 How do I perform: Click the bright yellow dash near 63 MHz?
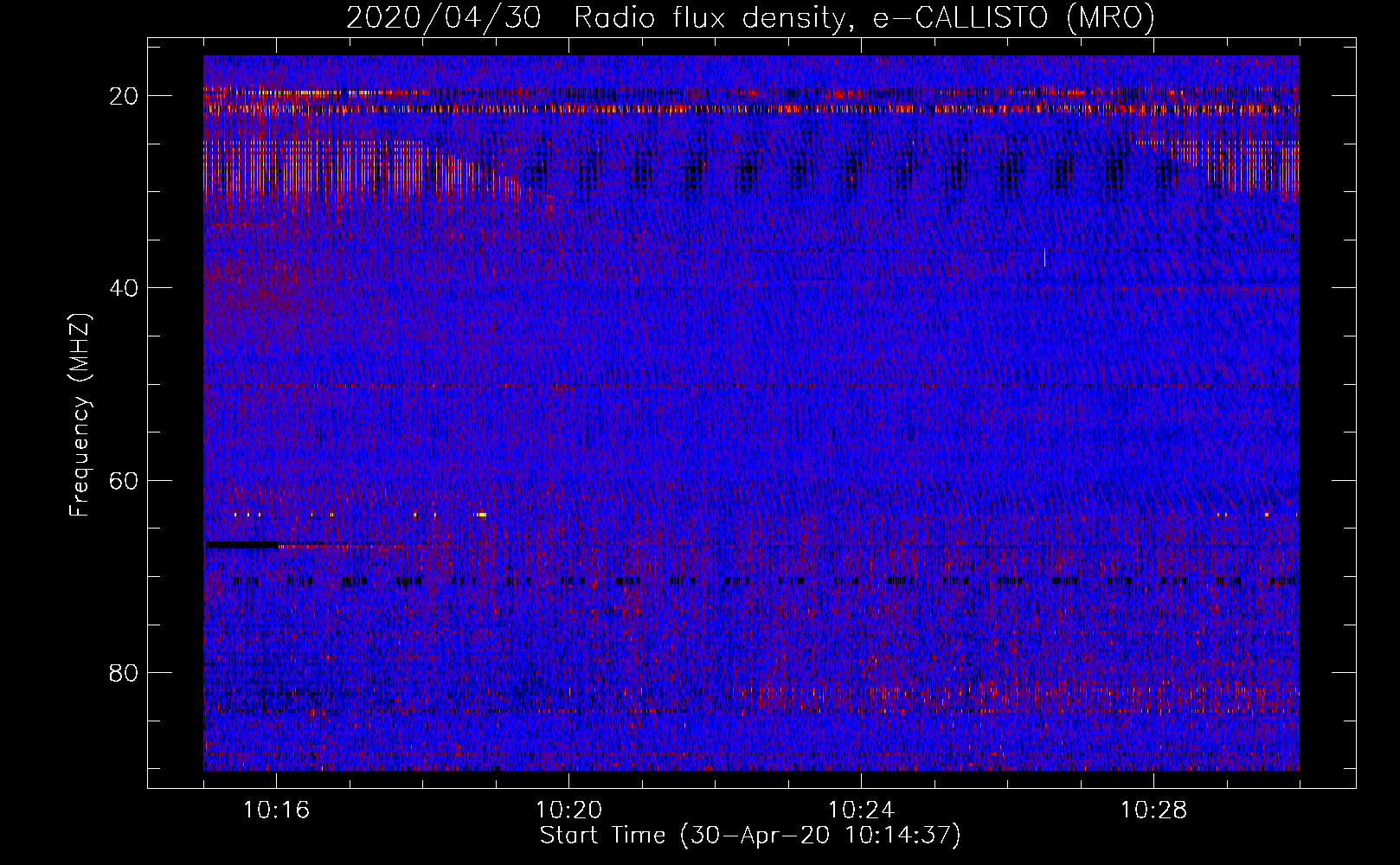481,515
